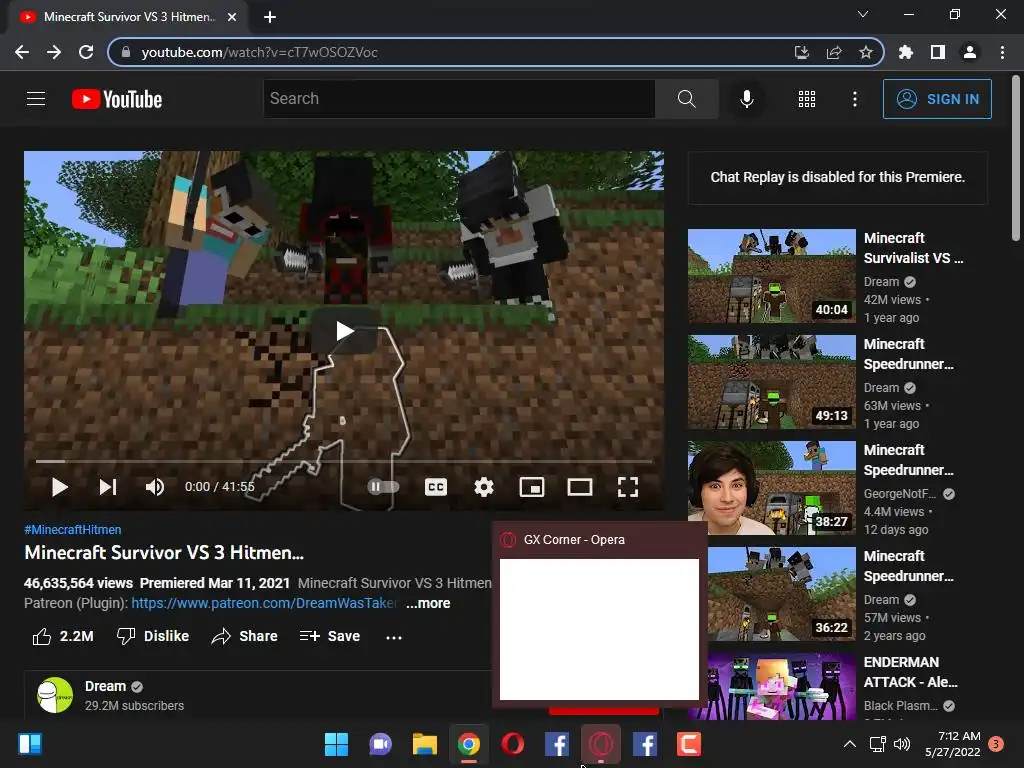This screenshot has width=1024, height=768.
Task: Open the 36:22 Minecraft Speedrunner video title
Action: pyautogui.click(x=908, y=566)
